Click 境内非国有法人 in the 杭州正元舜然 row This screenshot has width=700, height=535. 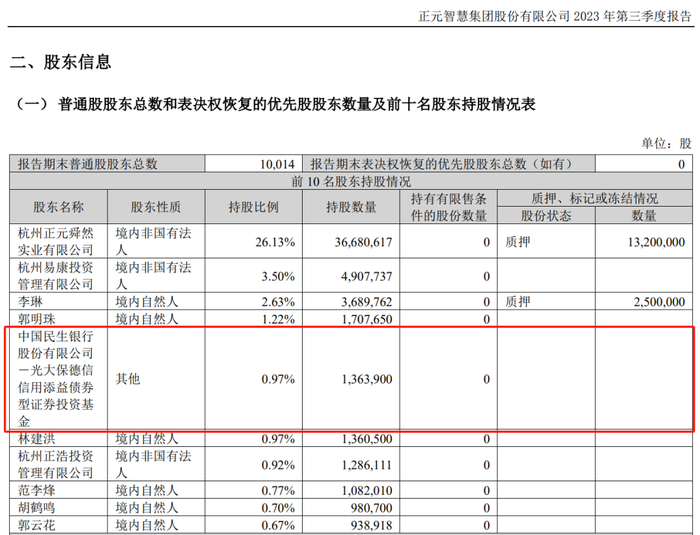153,241
